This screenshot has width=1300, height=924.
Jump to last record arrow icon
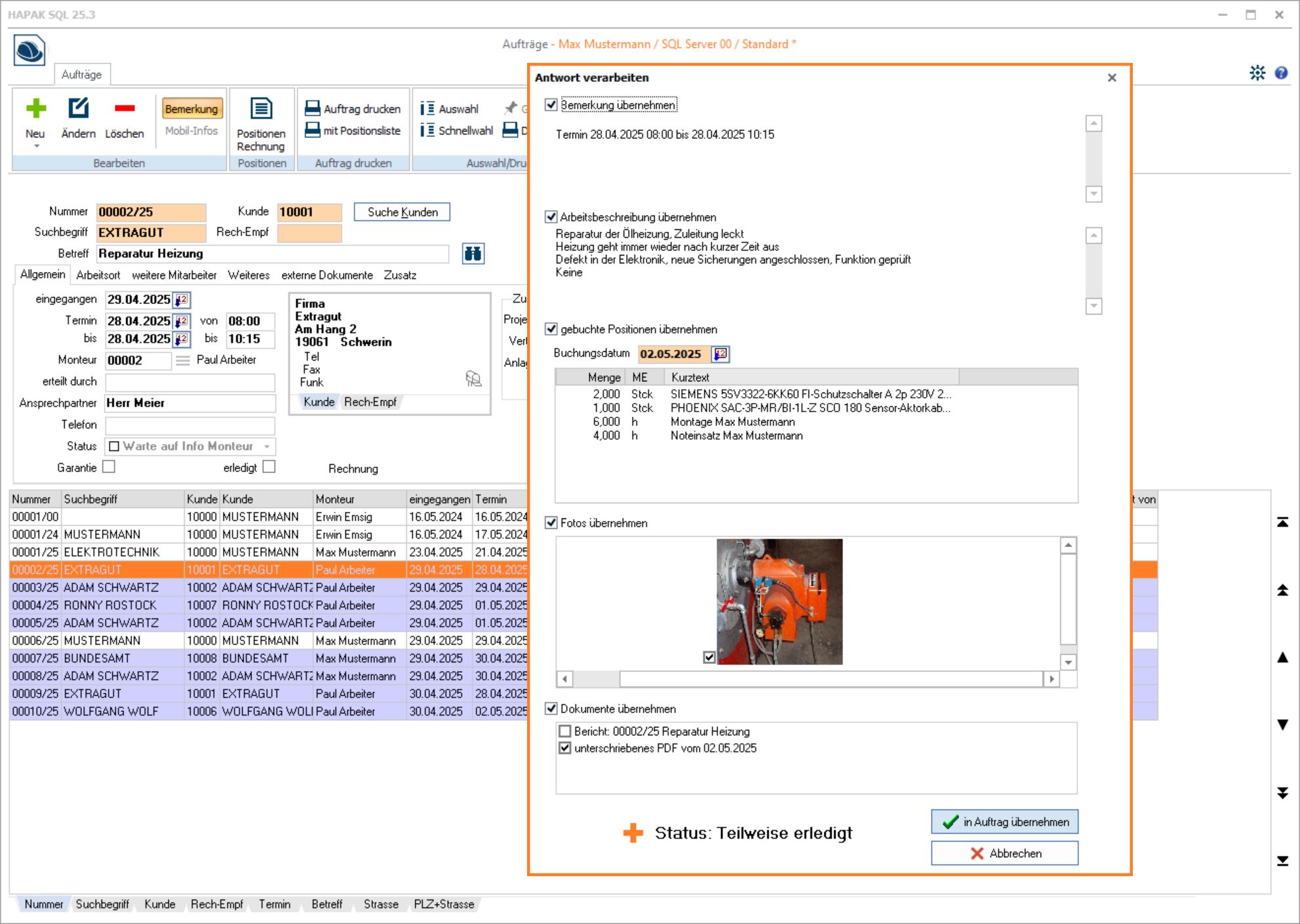1282,861
